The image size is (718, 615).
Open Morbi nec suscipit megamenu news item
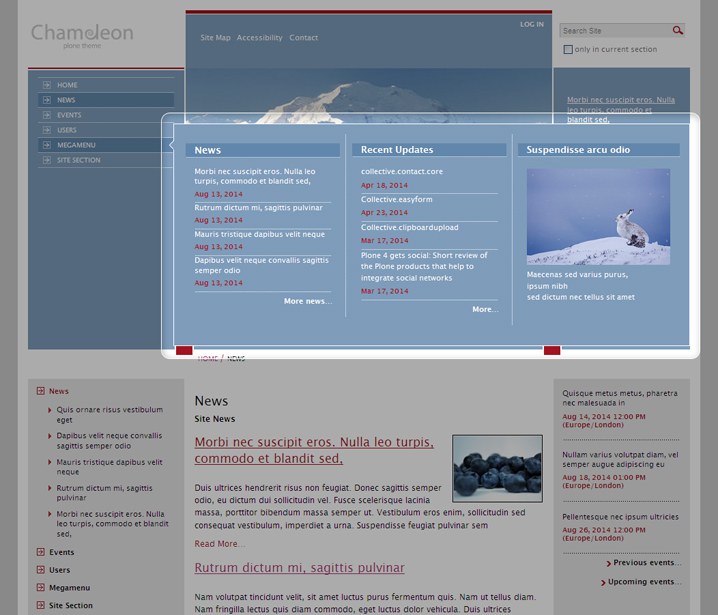click(x=255, y=176)
